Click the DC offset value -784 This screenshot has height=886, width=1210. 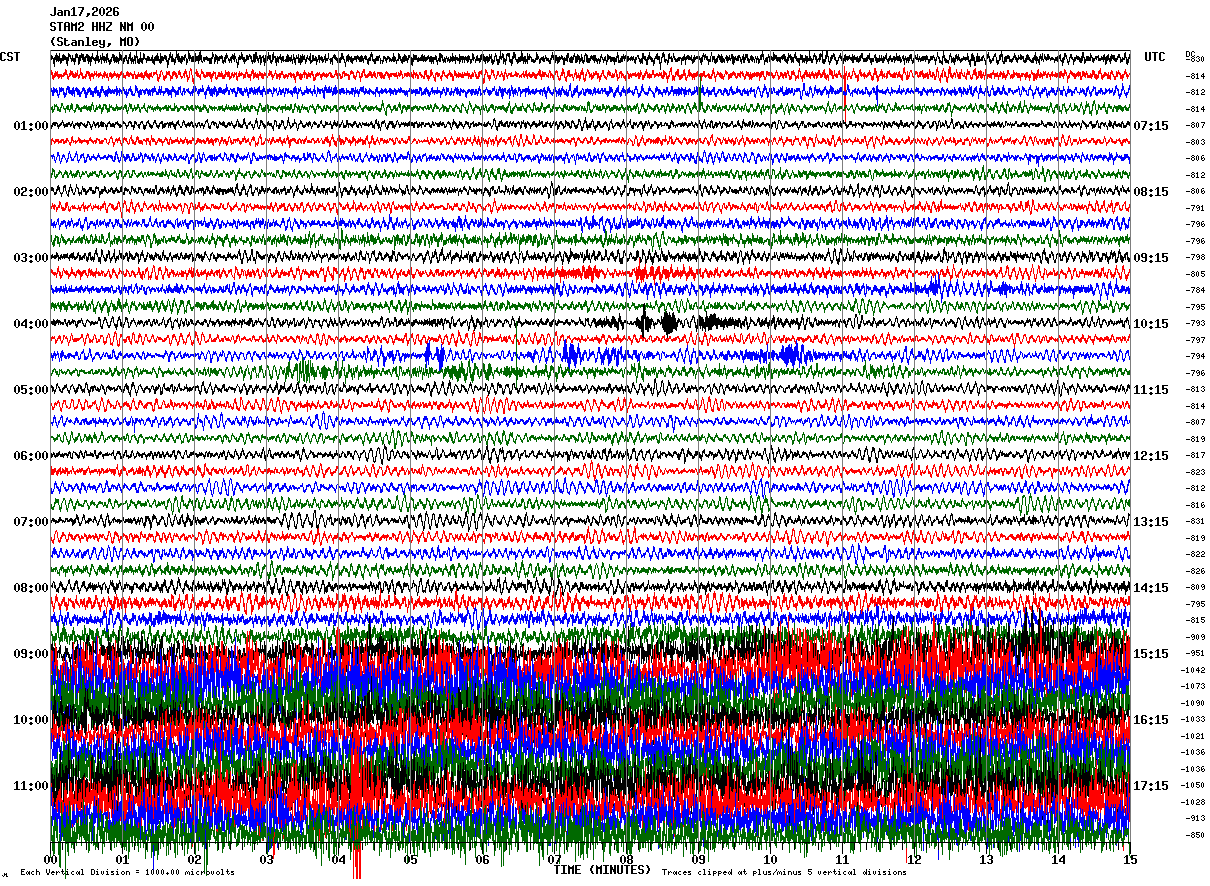pyautogui.click(x=1195, y=291)
